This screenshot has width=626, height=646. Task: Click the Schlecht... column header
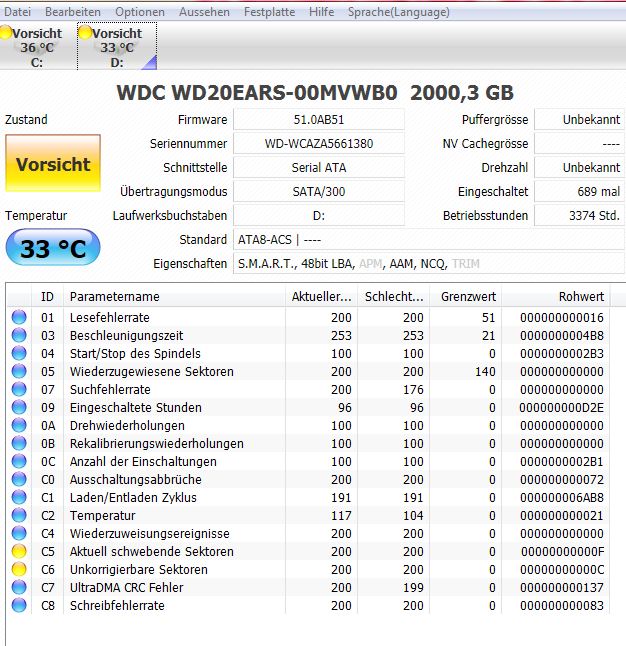click(394, 297)
